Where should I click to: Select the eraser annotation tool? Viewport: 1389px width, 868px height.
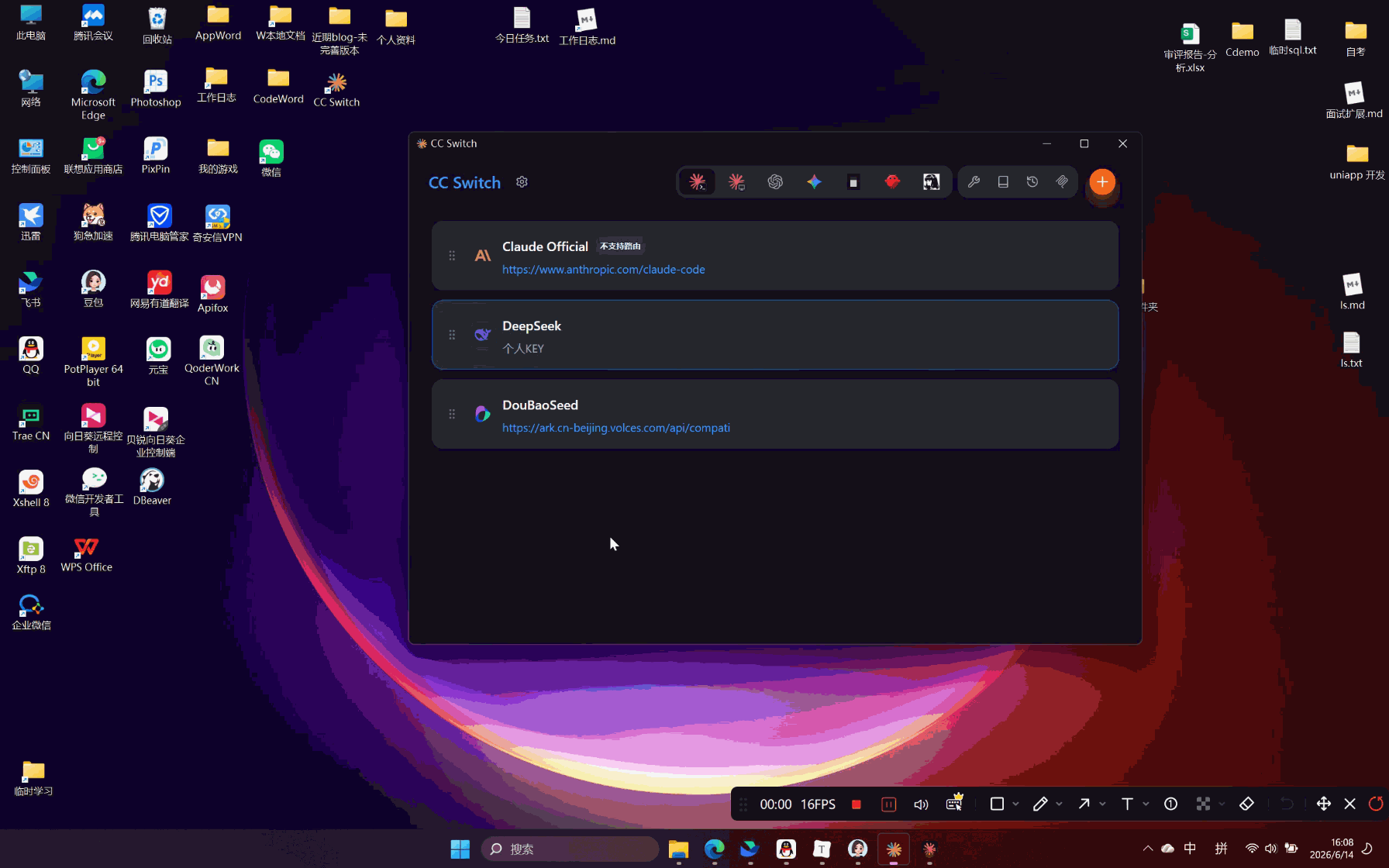click(1246, 804)
